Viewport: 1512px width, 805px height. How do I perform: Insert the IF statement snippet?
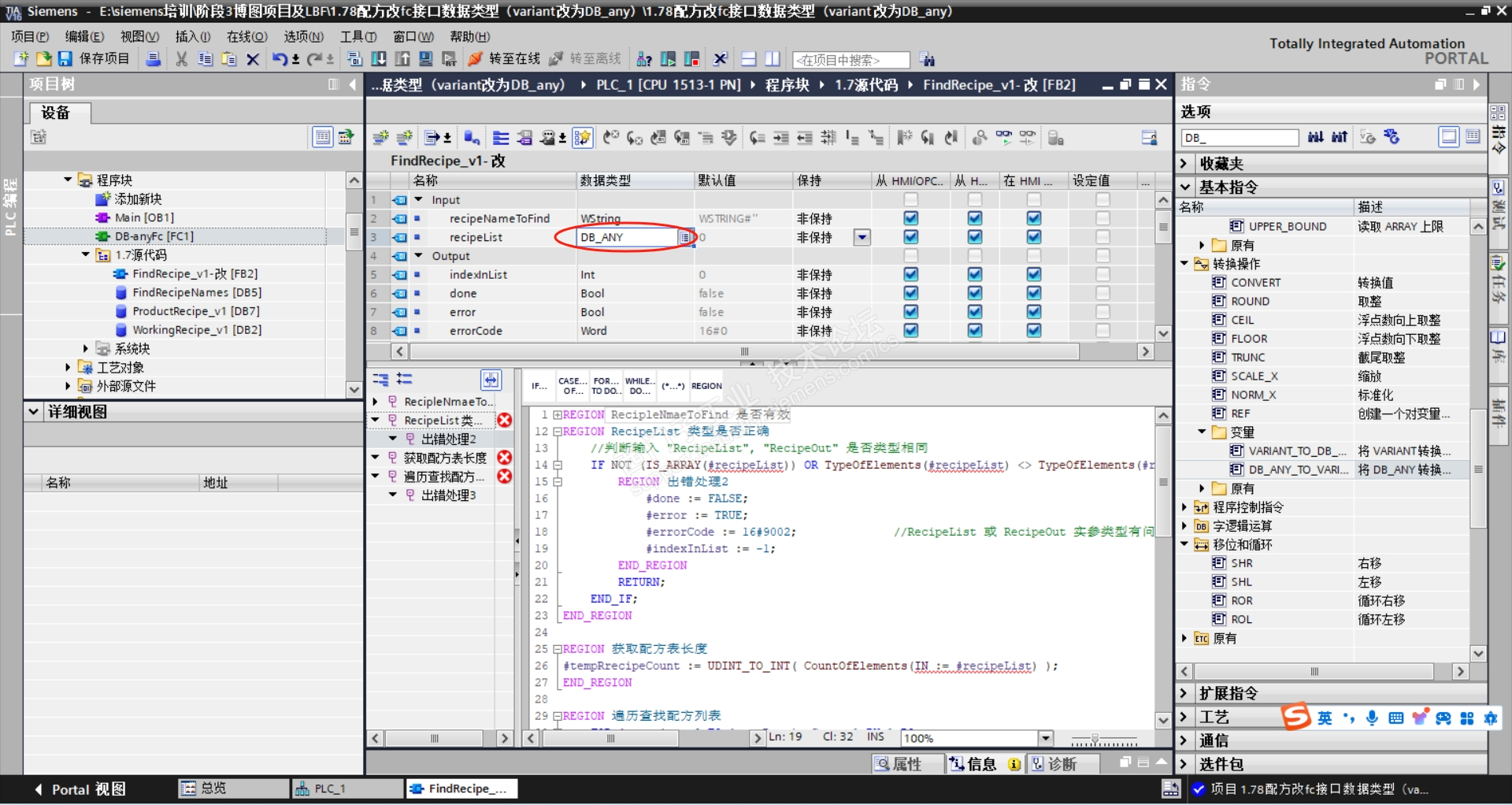point(539,386)
